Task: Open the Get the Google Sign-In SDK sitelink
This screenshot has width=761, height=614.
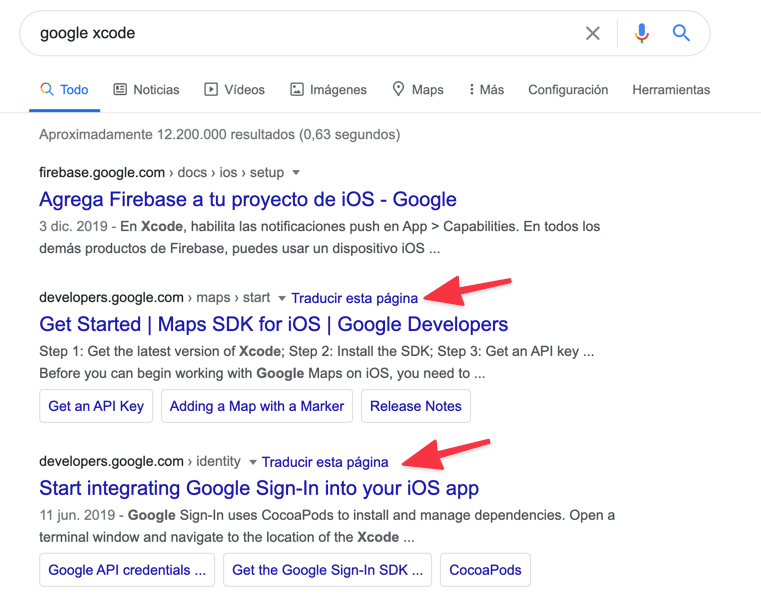Action: click(327, 570)
